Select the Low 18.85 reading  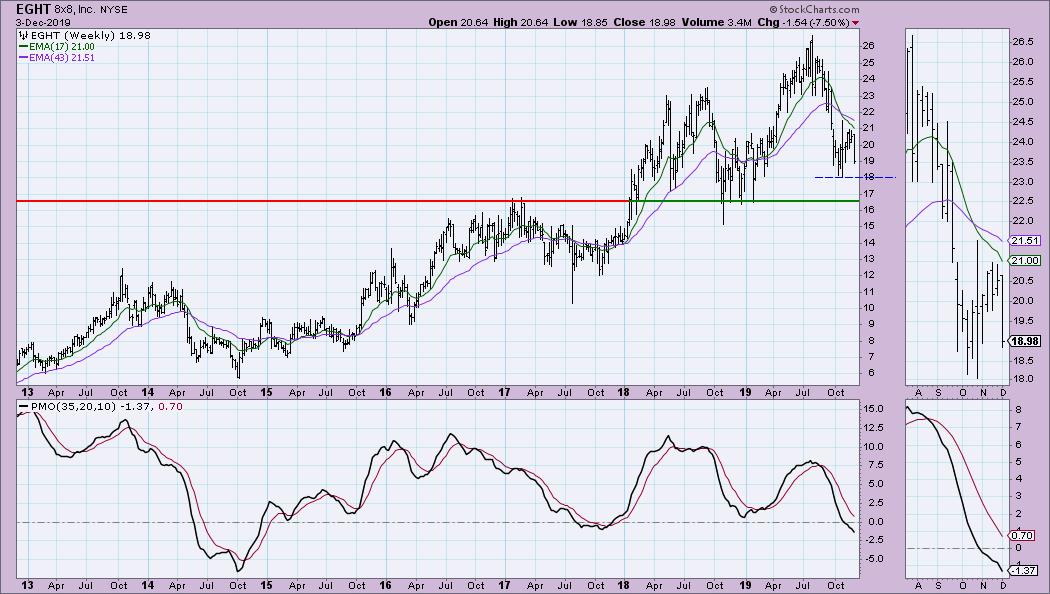point(581,22)
